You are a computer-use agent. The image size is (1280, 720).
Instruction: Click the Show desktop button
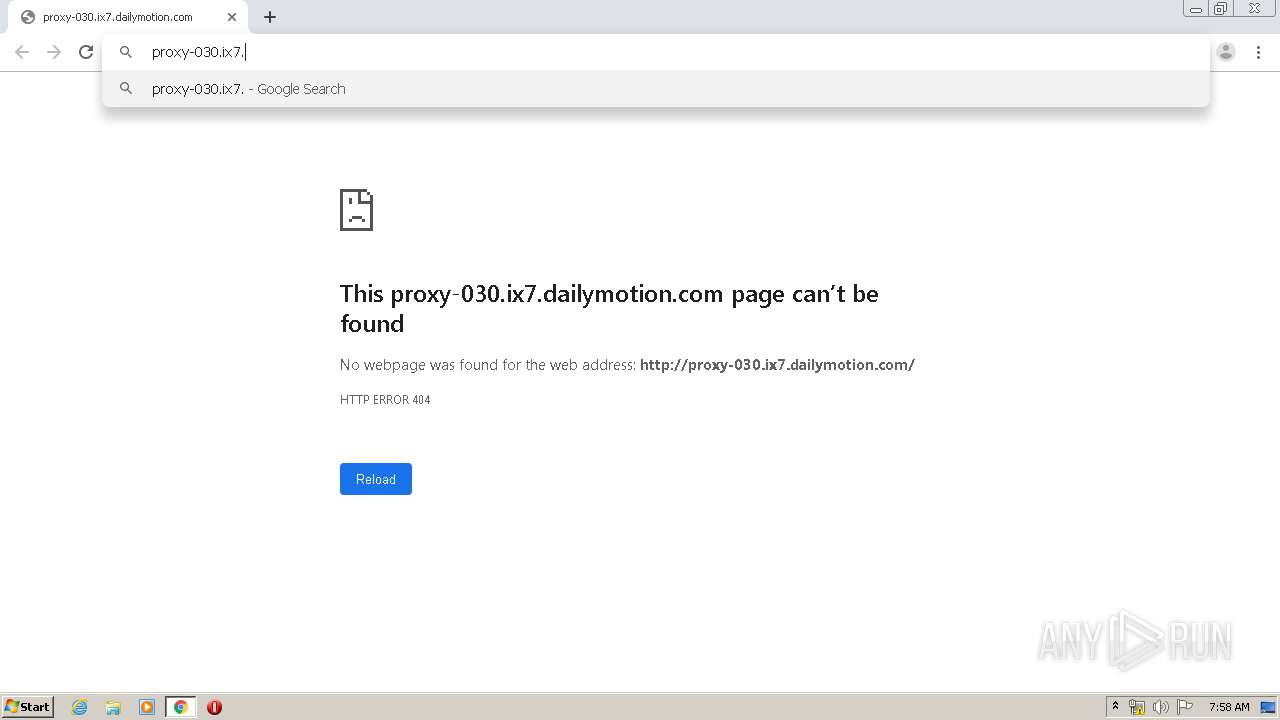pos(1269,707)
